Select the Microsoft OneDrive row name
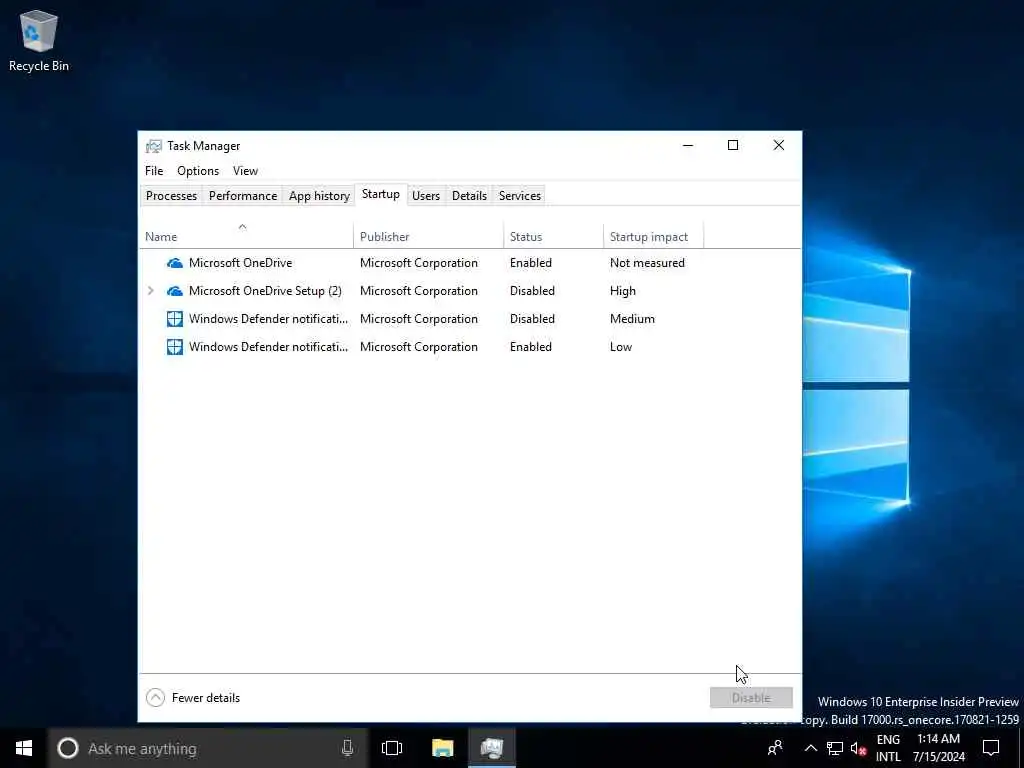The image size is (1024, 768). click(240, 263)
